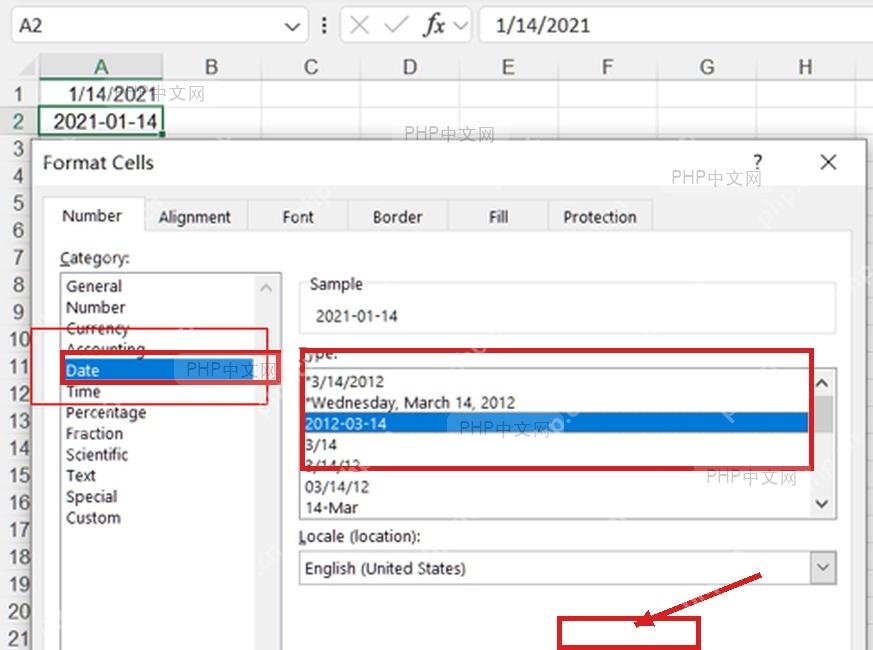Close the Format Cells dialog
Screen dimensions: 873x650
point(828,162)
